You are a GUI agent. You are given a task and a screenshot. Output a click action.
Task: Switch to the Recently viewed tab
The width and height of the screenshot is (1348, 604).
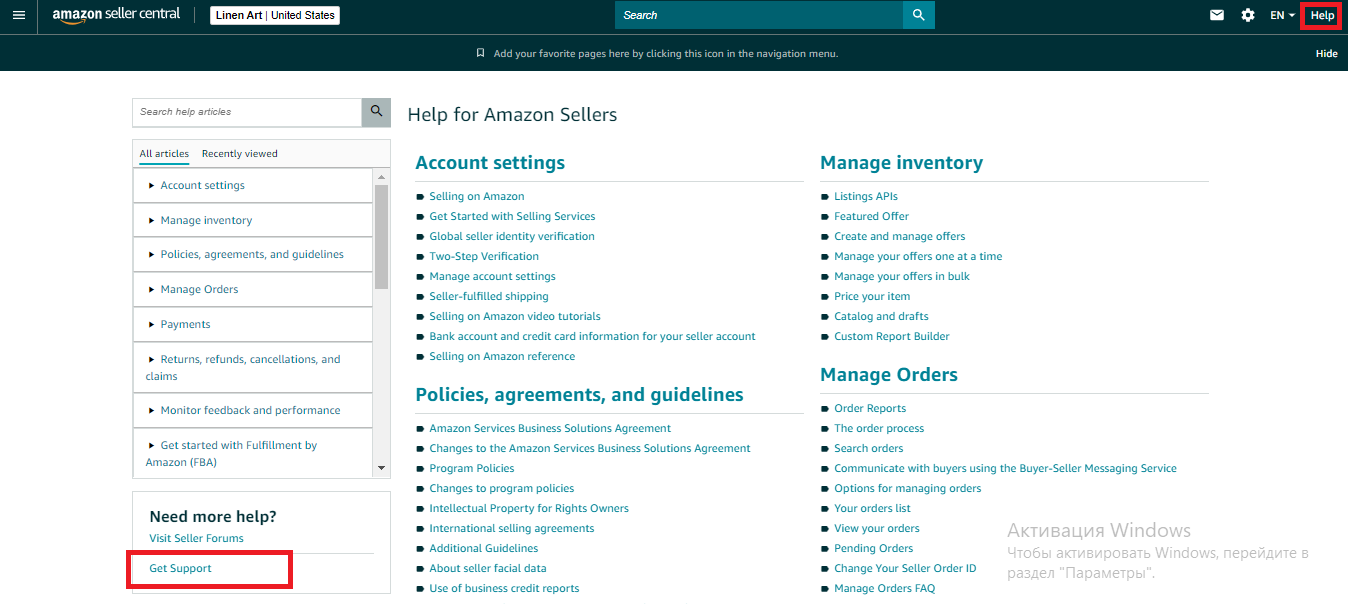239,153
